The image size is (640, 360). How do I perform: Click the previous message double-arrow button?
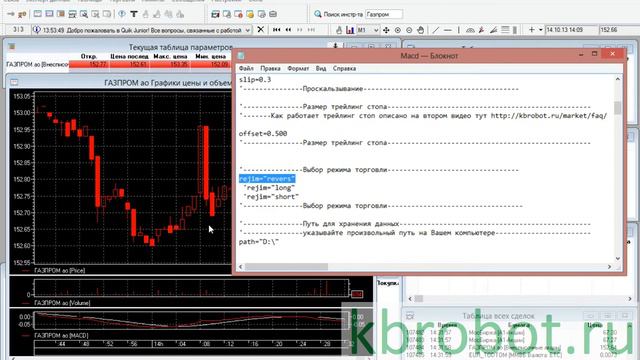pos(288,30)
